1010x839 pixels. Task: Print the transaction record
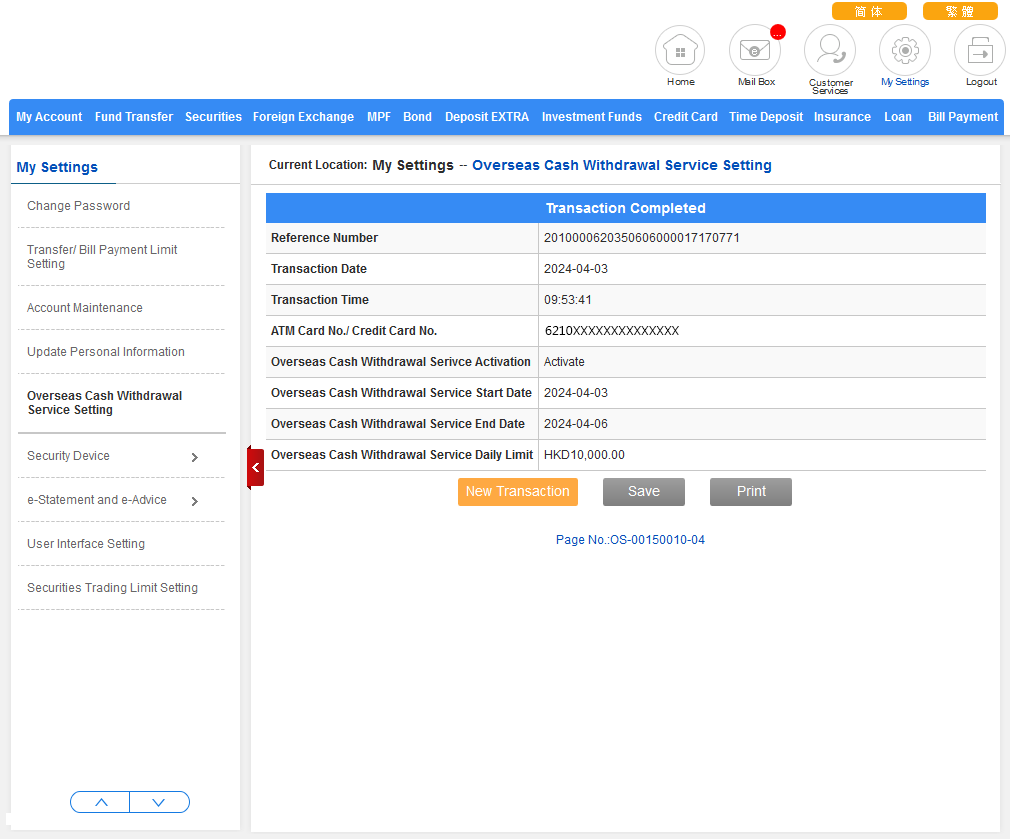tap(750, 492)
